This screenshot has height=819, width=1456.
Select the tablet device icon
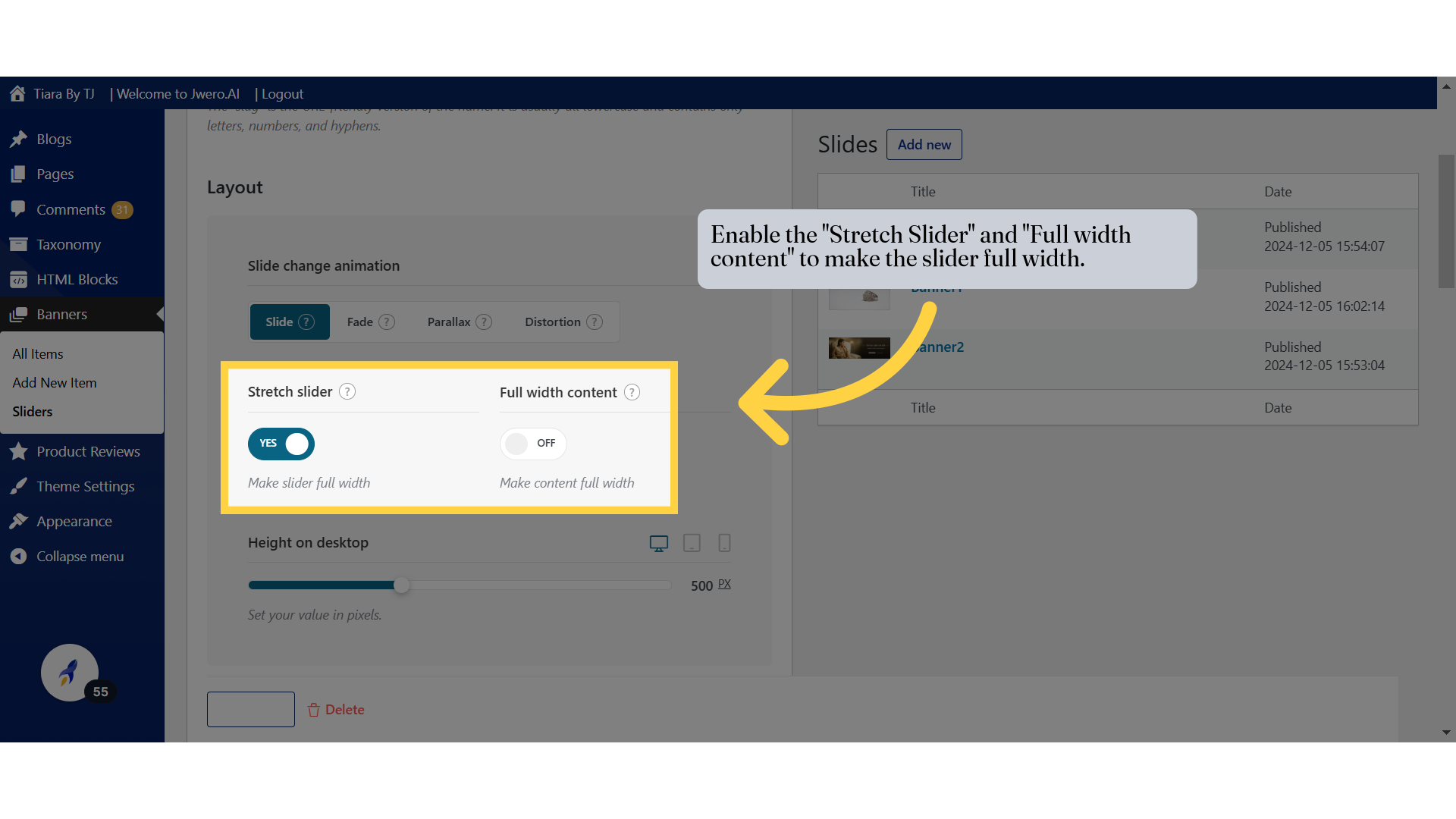[x=692, y=543]
